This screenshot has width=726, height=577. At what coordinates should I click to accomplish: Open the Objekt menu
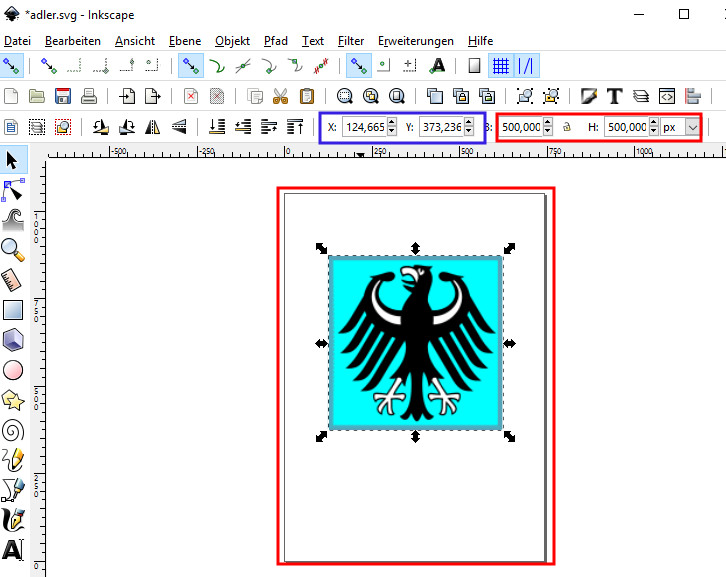(x=232, y=41)
